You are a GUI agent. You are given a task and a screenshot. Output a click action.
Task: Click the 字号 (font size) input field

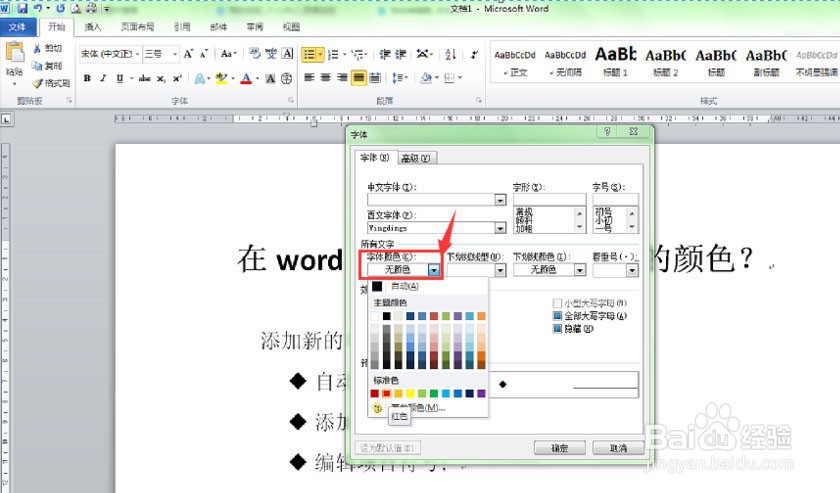pos(616,200)
